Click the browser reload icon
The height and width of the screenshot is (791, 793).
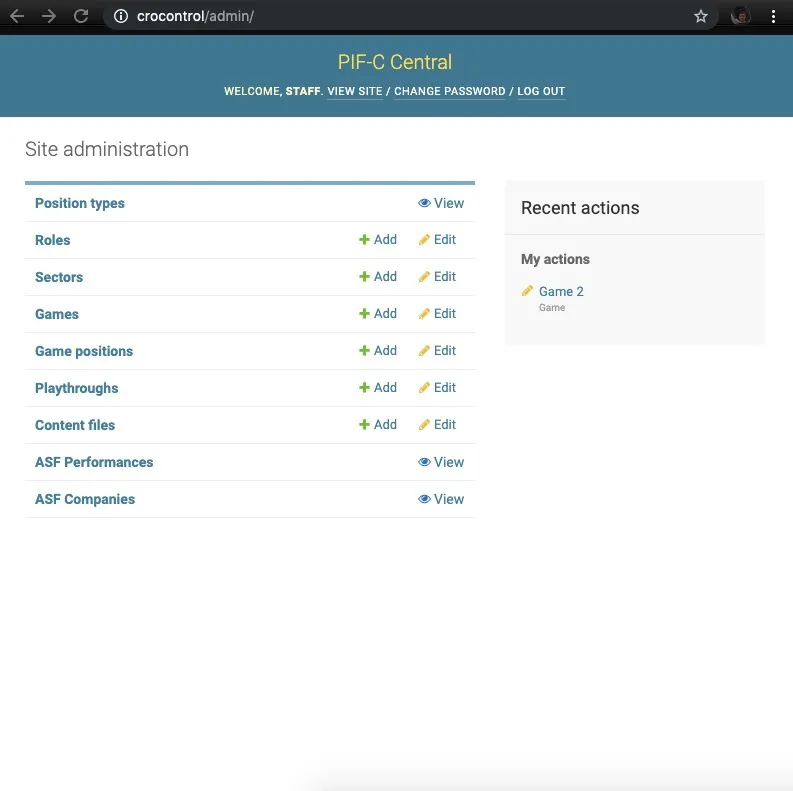point(81,16)
